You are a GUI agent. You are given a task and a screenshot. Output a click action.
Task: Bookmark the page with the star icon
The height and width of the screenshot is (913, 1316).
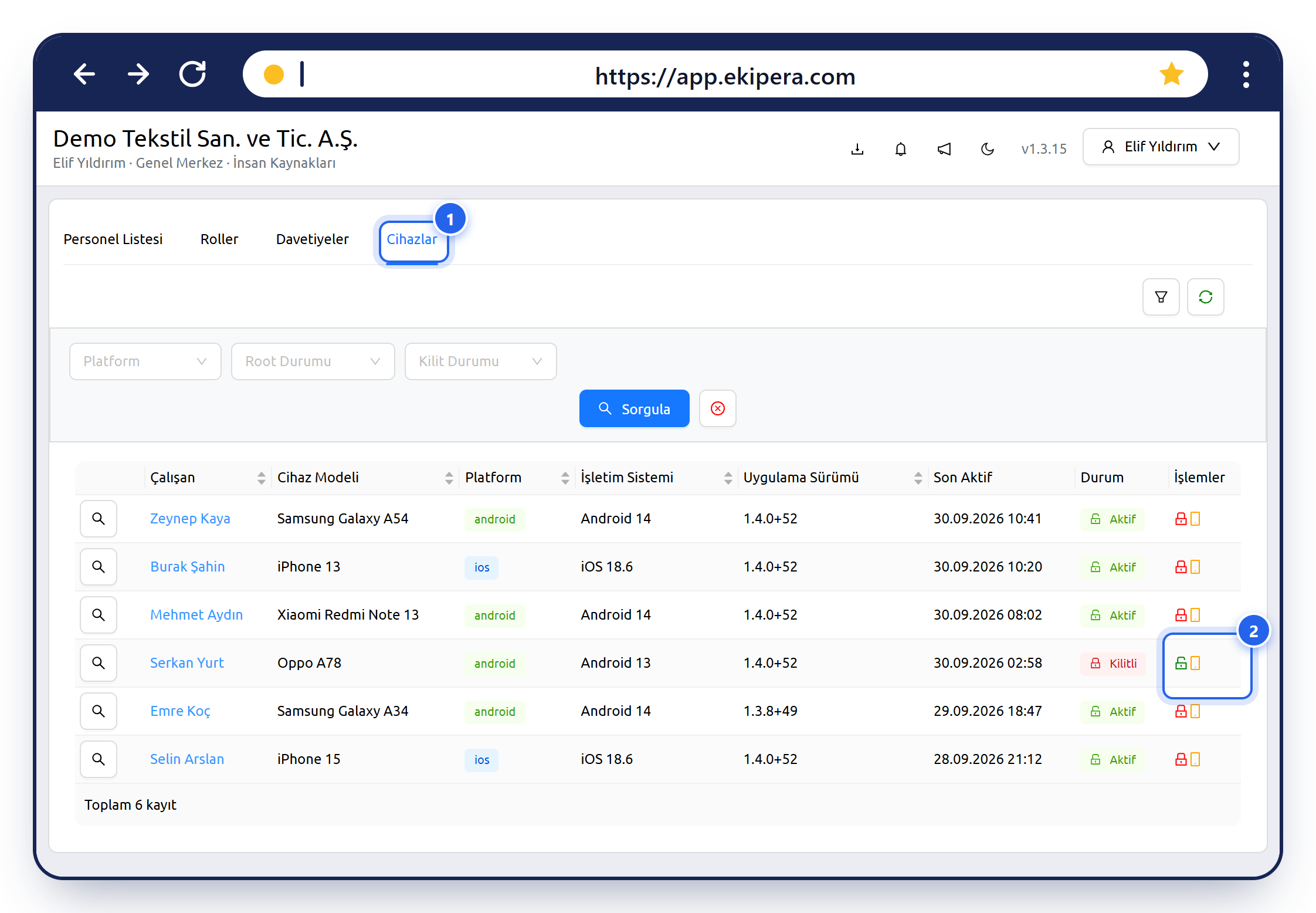1172,75
